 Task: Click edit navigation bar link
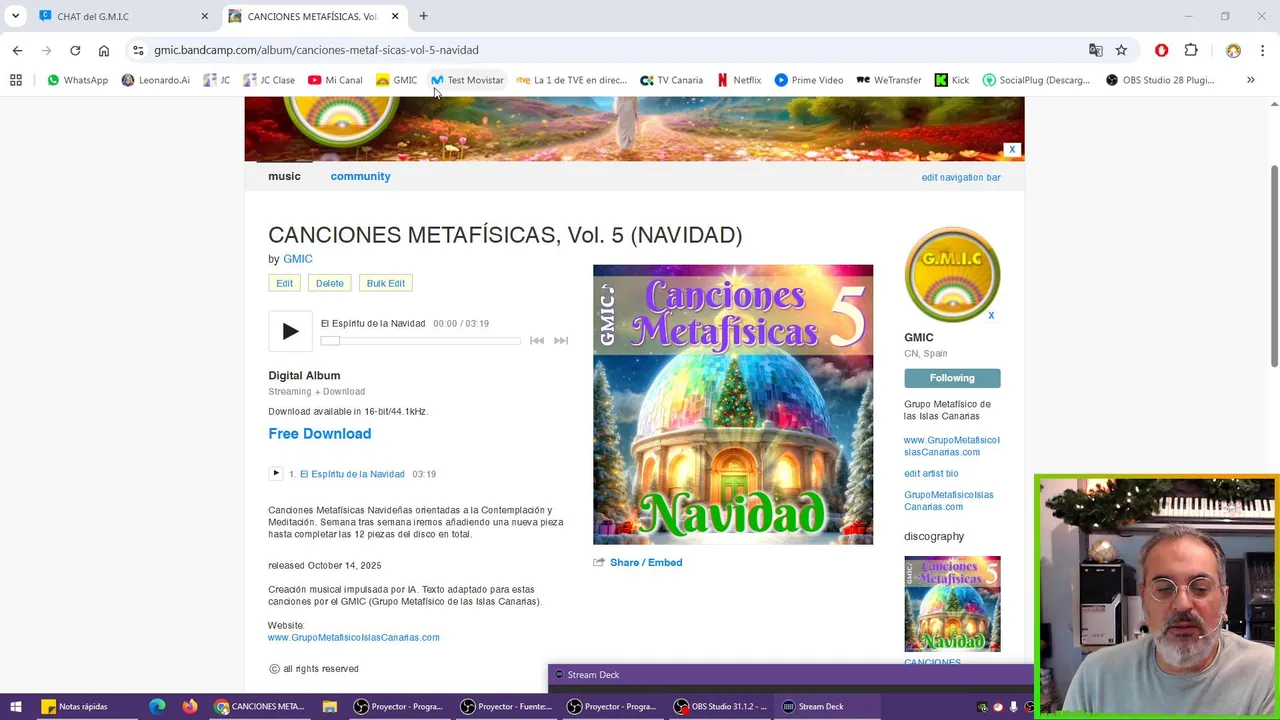[x=961, y=177]
